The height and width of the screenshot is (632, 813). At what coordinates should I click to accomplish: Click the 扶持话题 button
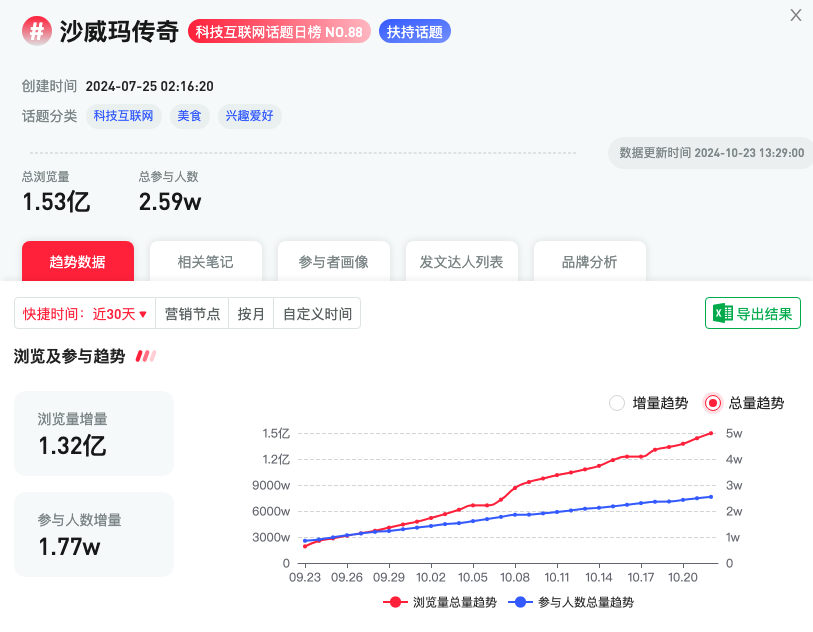[414, 31]
